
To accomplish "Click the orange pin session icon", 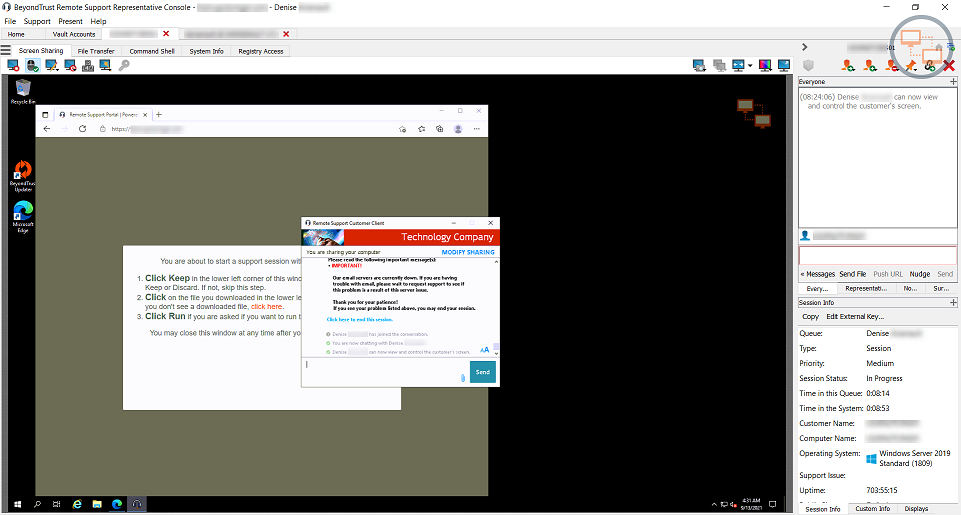I will click(x=911, y=66).
